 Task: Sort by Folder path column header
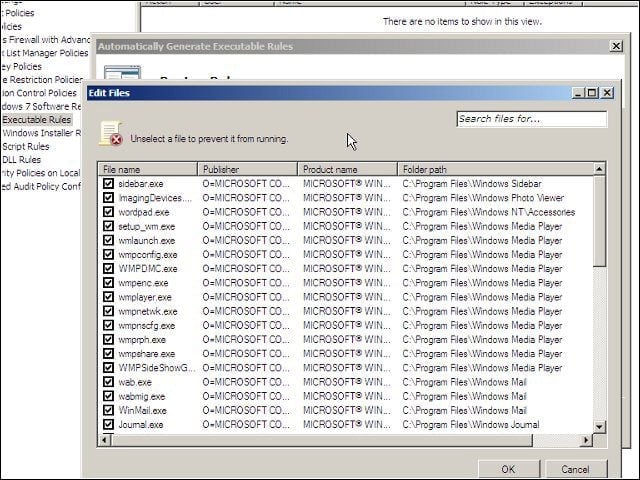click(x=496, y=169)
